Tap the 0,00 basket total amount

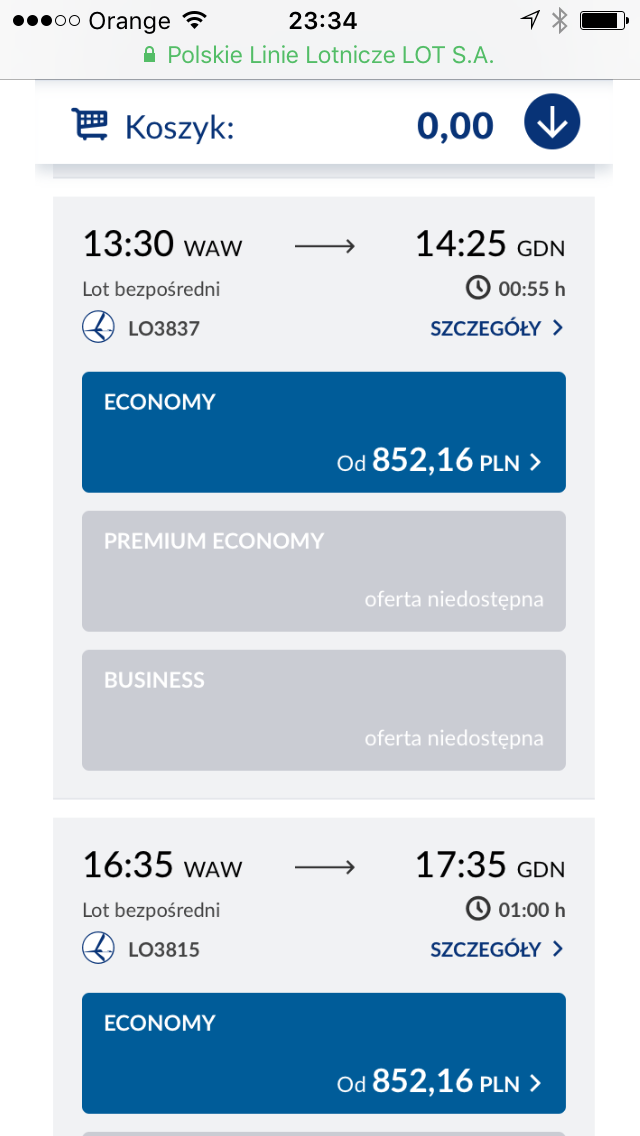pyautogui.click(x=455, y=125)
